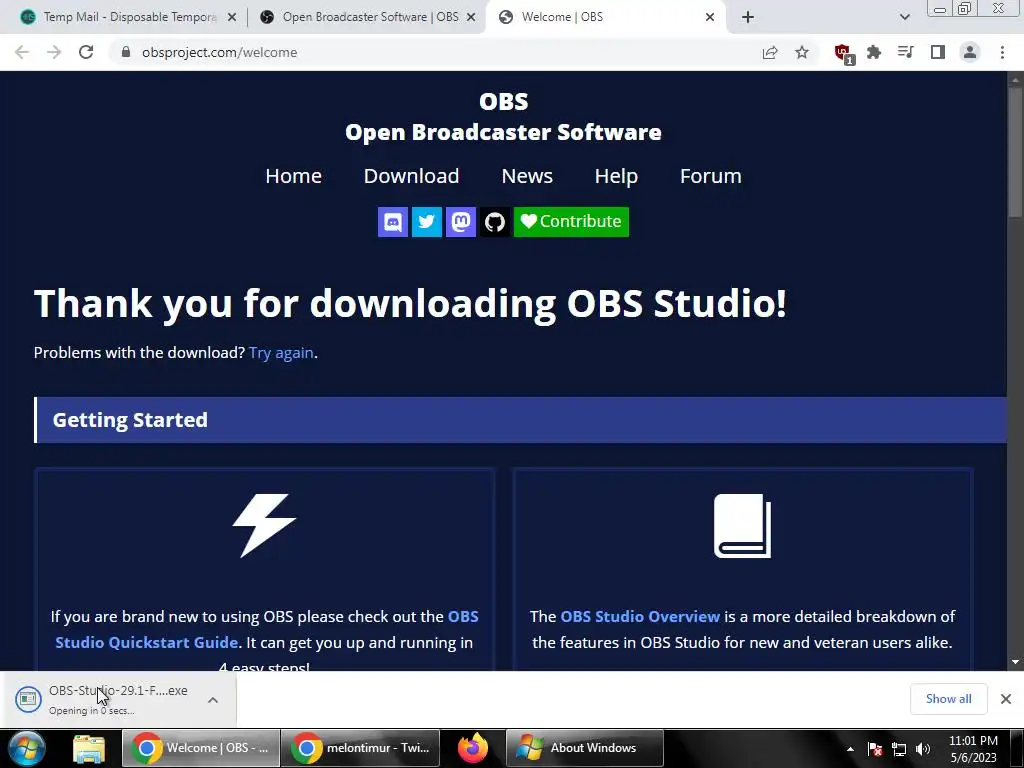Open Firefox from the taskbar
Image resolution: width=1024 pixels, height=768 pixels.
point(473,748)
